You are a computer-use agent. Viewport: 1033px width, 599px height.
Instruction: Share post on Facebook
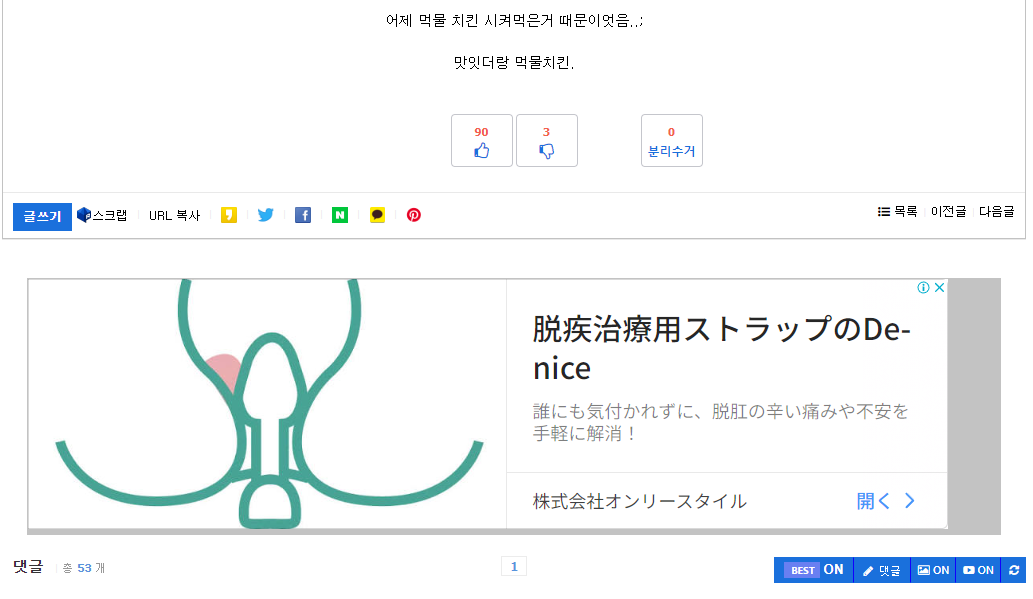303,215
